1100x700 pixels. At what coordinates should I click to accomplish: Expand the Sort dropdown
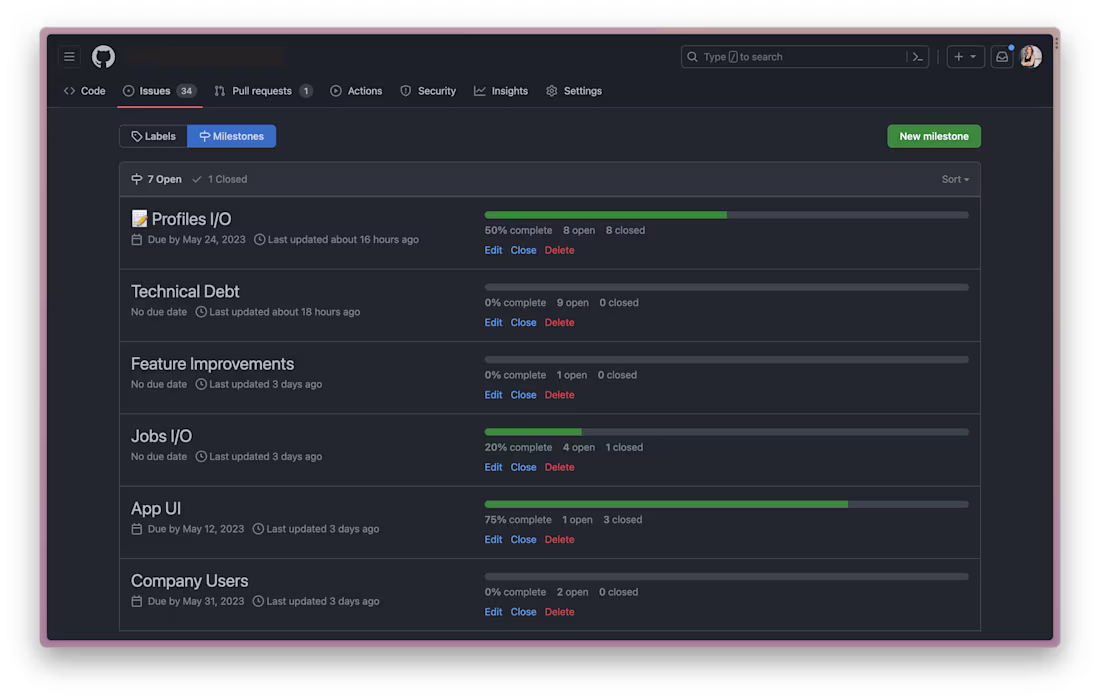click(x=955, y=180)
